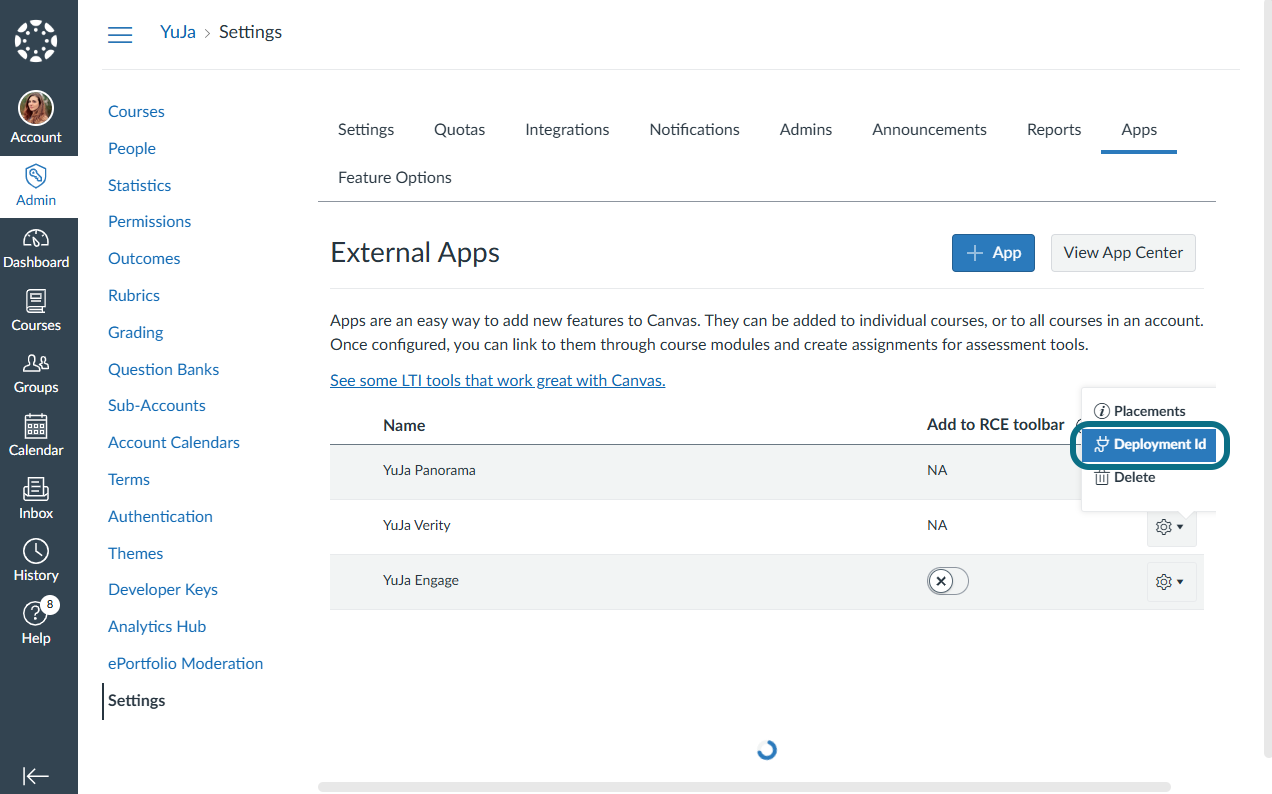Open the Rubrics link
This screenshot has width=1272, height=794.
coord(134,295)
